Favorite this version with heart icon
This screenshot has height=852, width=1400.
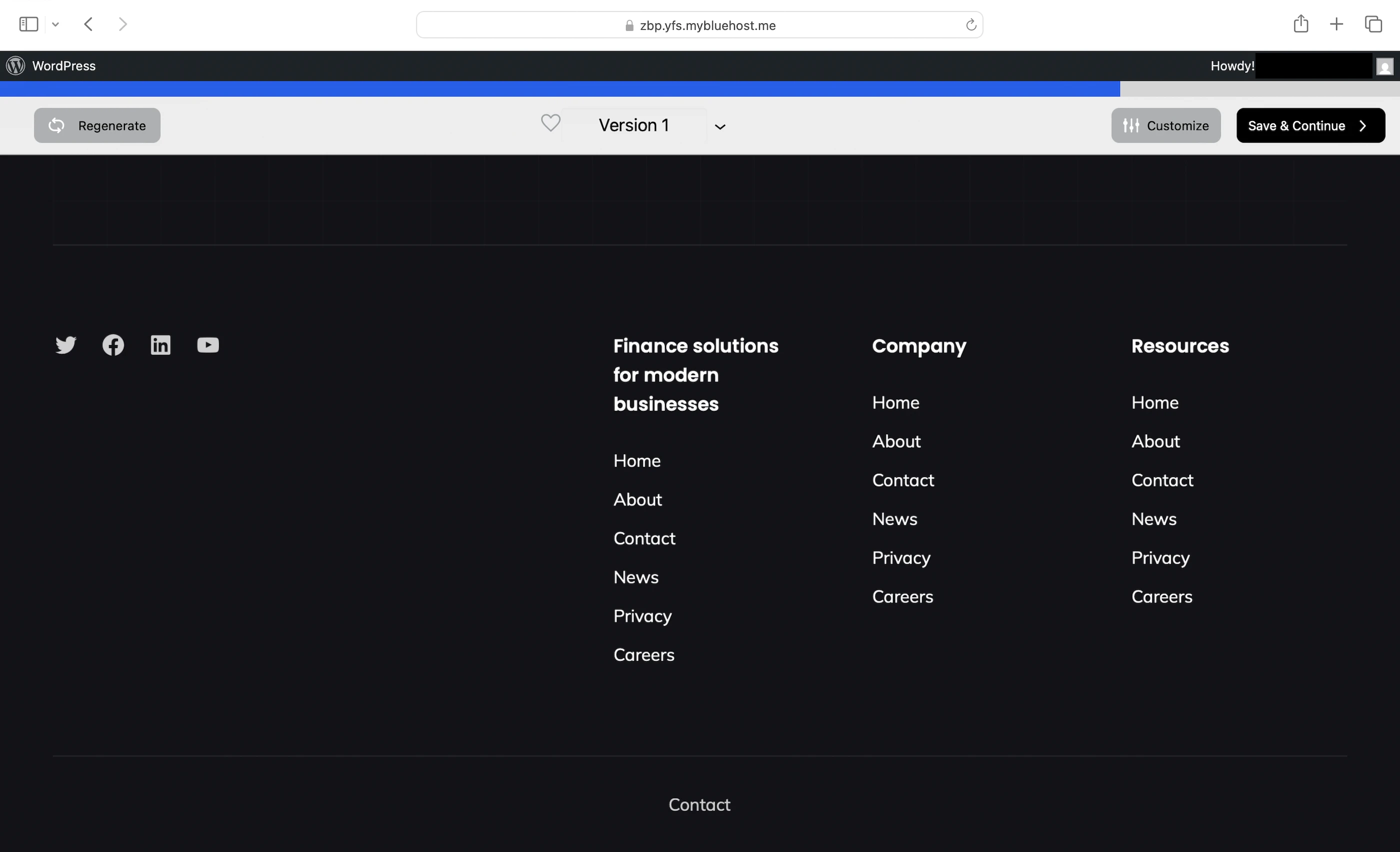(550, 123)
